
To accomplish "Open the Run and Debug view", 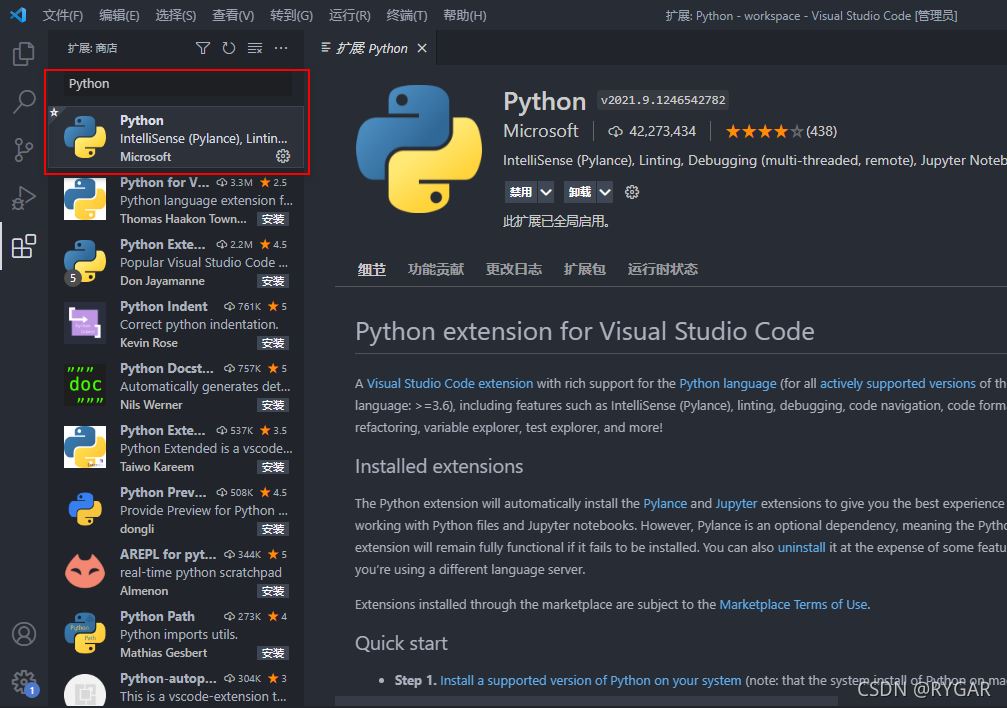I will pyautogui.click(x=23, y=198).
